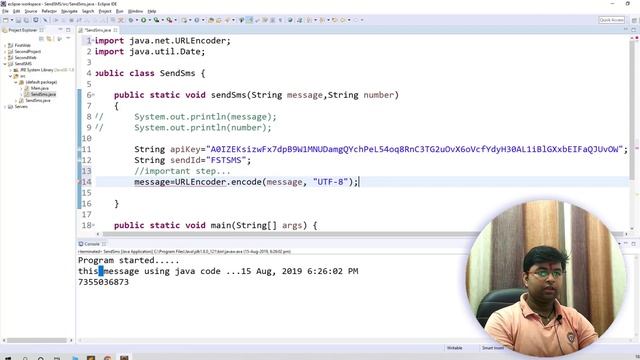This screenshot has width=640, height=360.
Task: Open Project Explorer view menu arrow
Action: click(68, 38)
